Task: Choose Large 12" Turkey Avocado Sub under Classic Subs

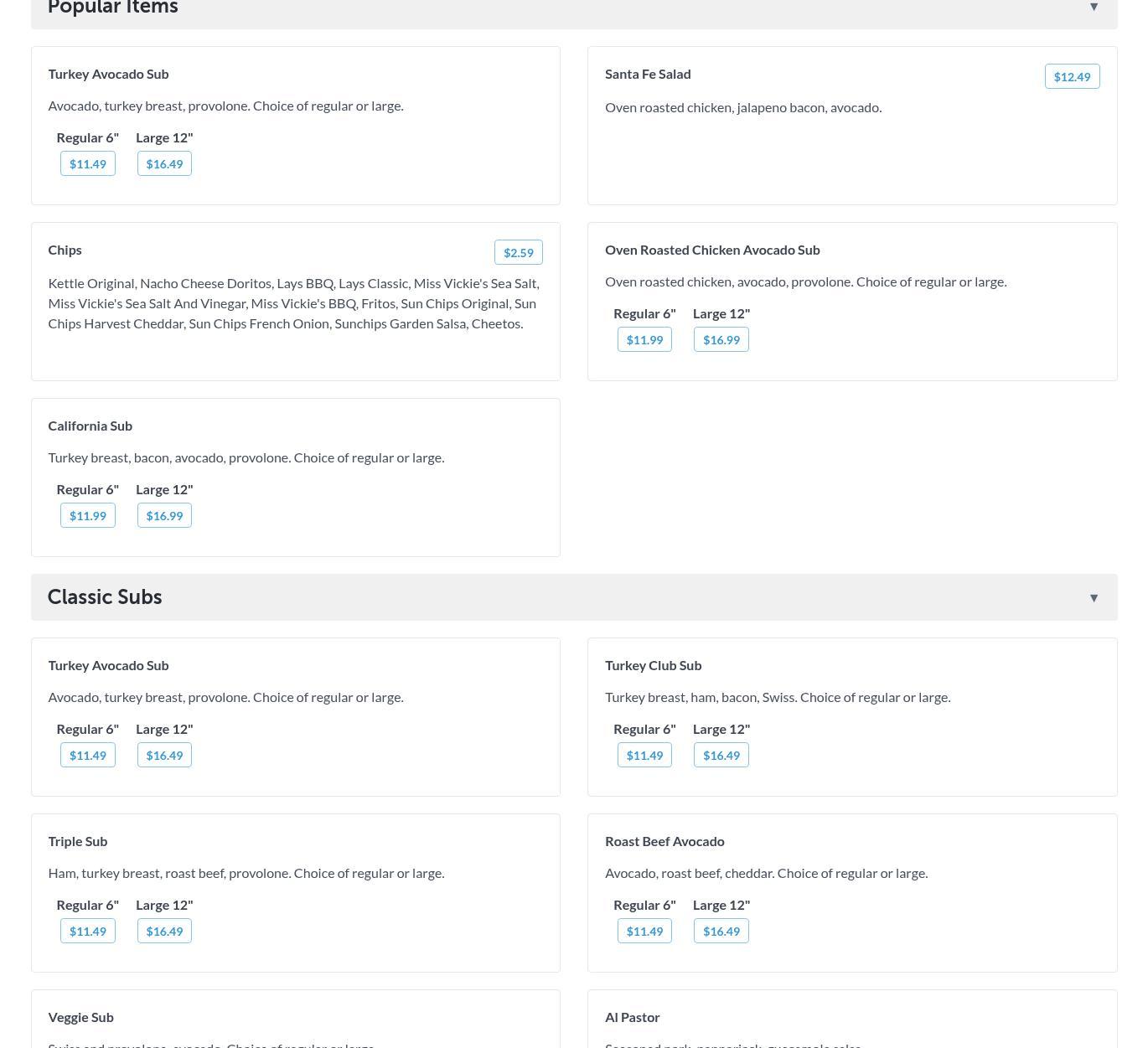Action: (x=164, y=755)
